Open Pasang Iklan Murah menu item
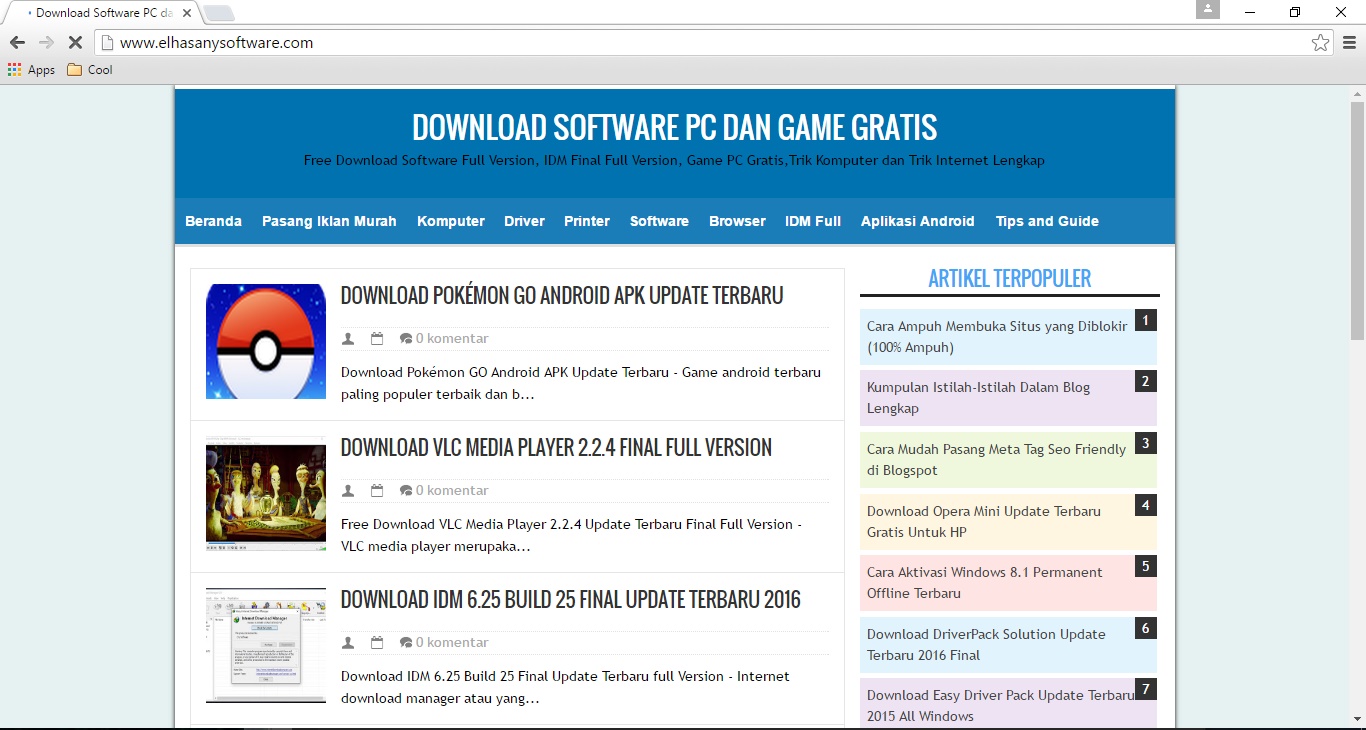The image size is (1366, 730). [x=329, y=221]
